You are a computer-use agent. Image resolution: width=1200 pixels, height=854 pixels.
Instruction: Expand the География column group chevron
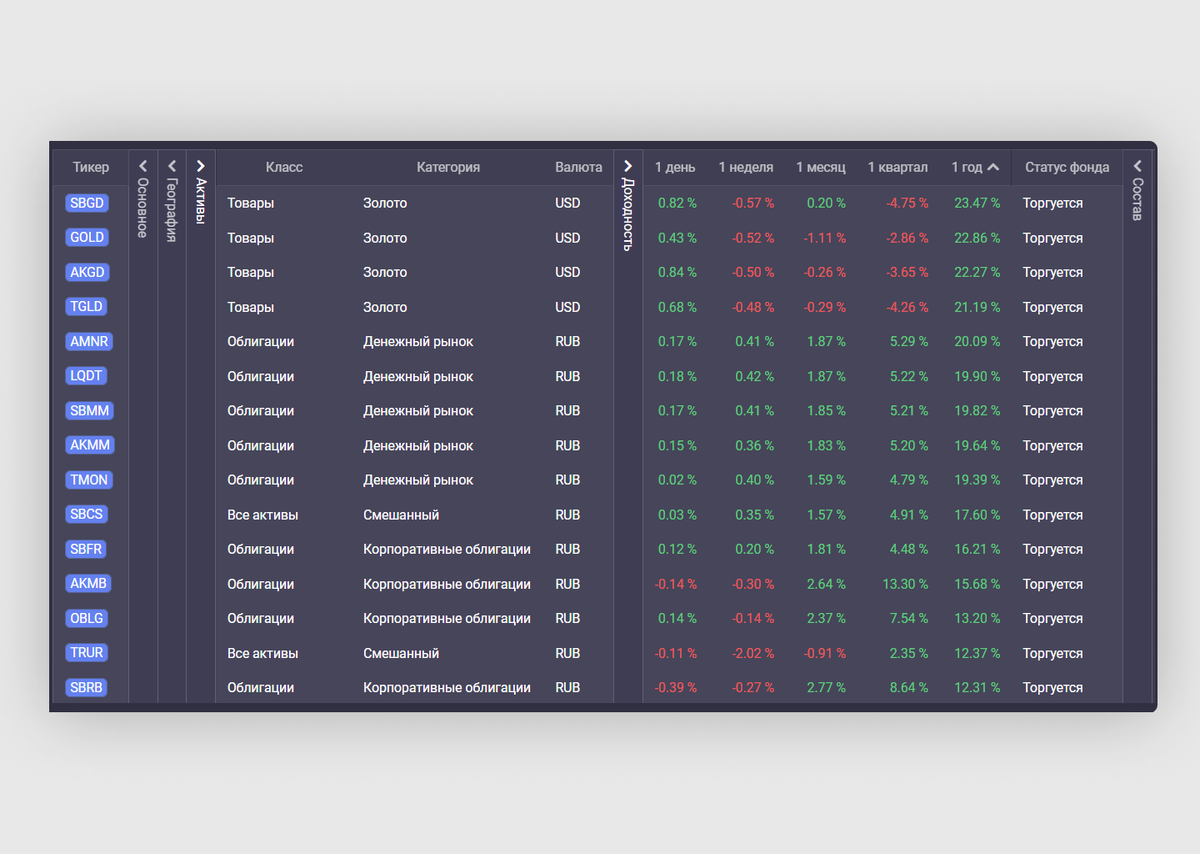[x=172, y=166]
